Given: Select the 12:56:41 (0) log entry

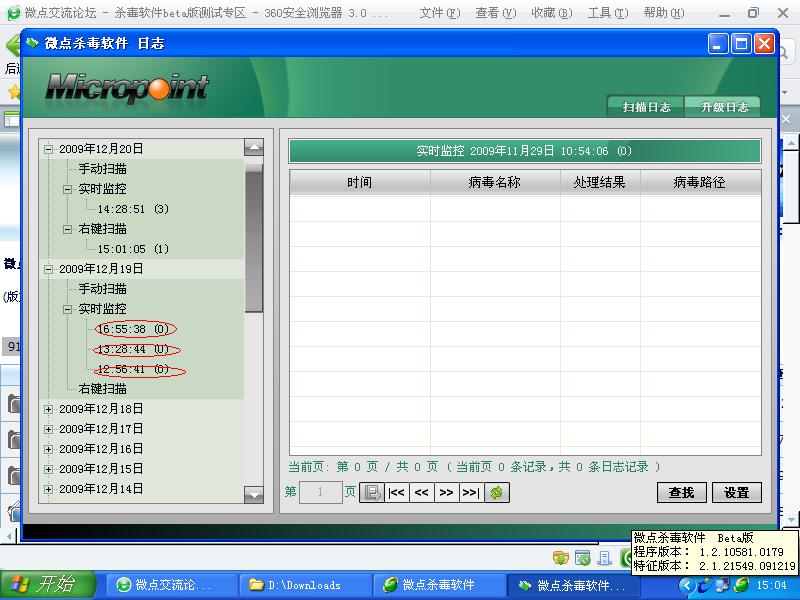Looking at the screenshot, I should (x=133, y=369).
